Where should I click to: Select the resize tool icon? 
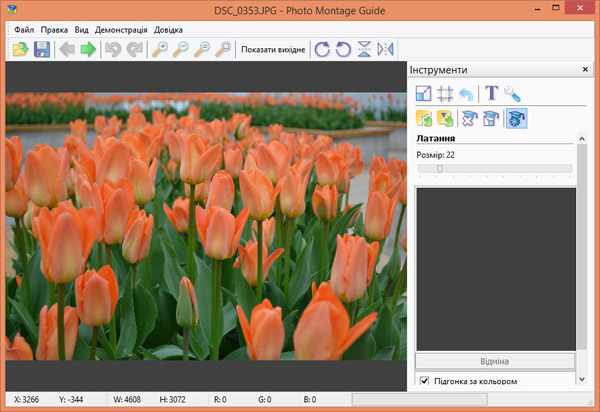pyautogui.click(x=425, y=93)
